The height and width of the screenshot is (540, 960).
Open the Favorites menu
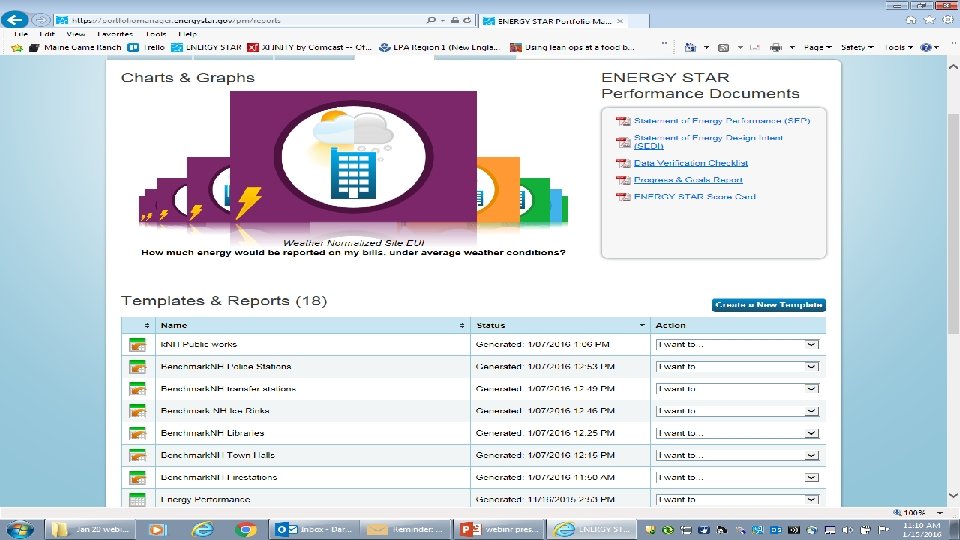(115, 34)
